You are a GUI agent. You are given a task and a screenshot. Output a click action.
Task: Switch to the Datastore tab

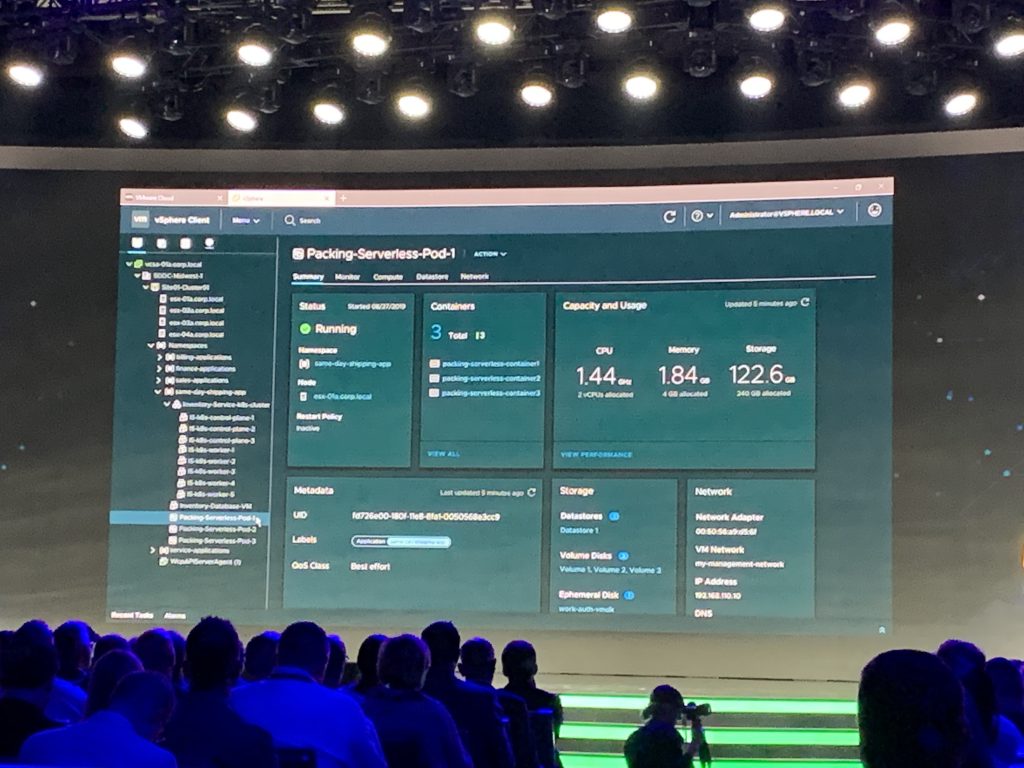[x=432, y=277]
